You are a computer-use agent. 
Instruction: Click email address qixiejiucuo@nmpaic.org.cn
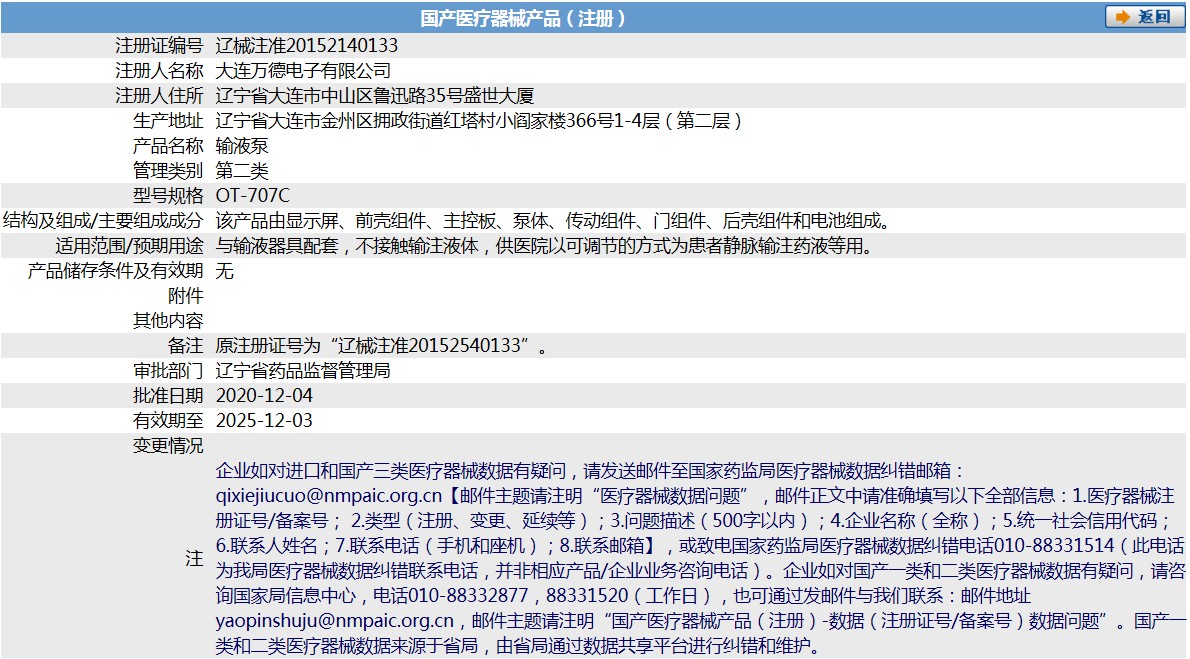(x=329, y=497)
